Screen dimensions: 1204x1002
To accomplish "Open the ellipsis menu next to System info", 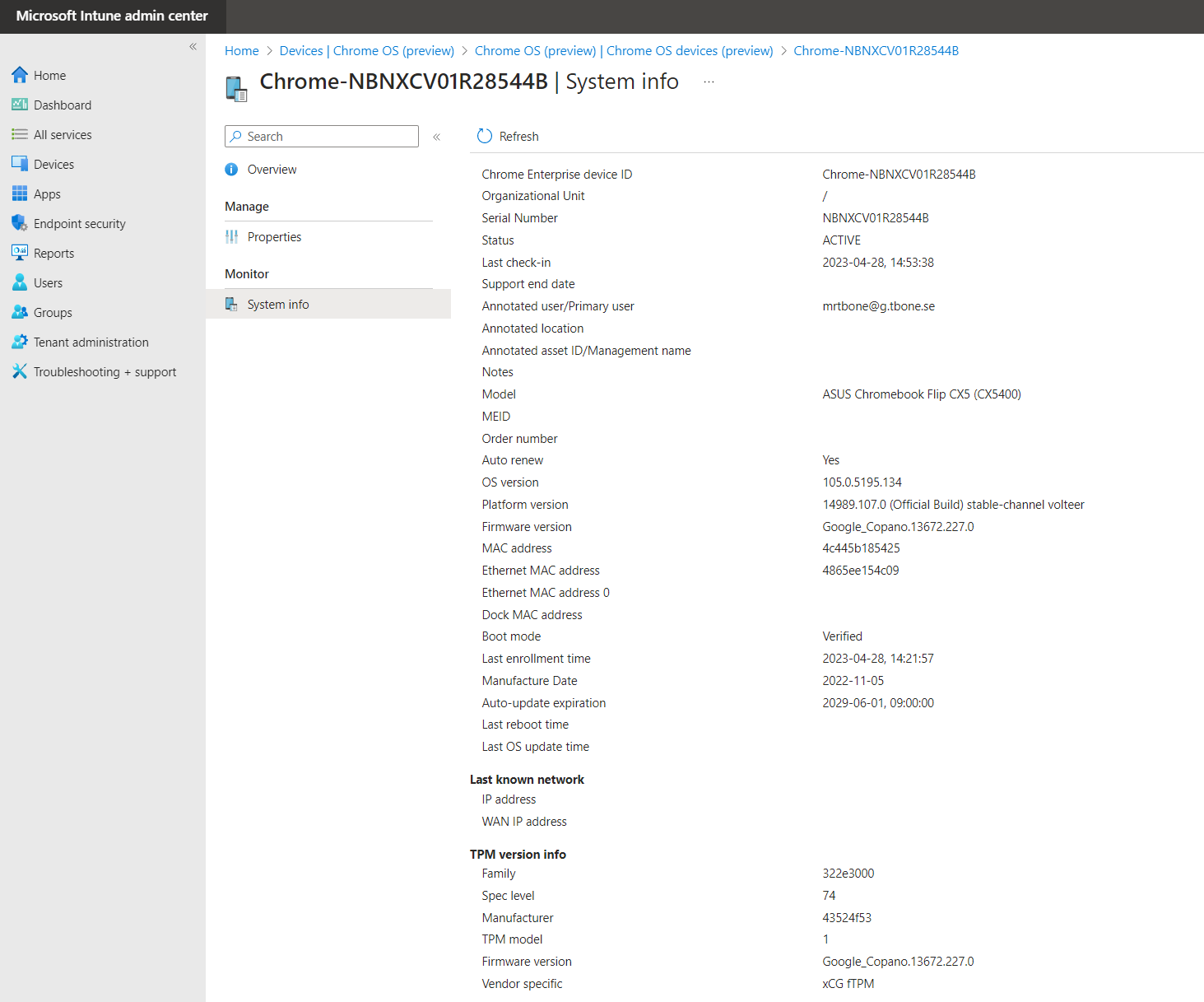I will click(x=709, y=82).
